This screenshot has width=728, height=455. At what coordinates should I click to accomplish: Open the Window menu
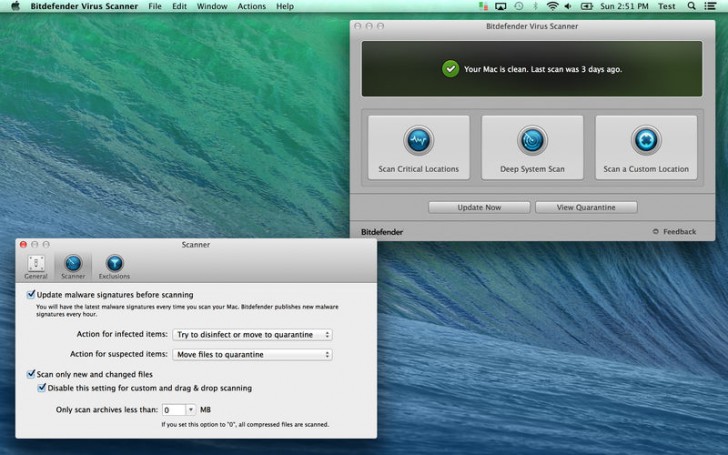tap(212, 6)
